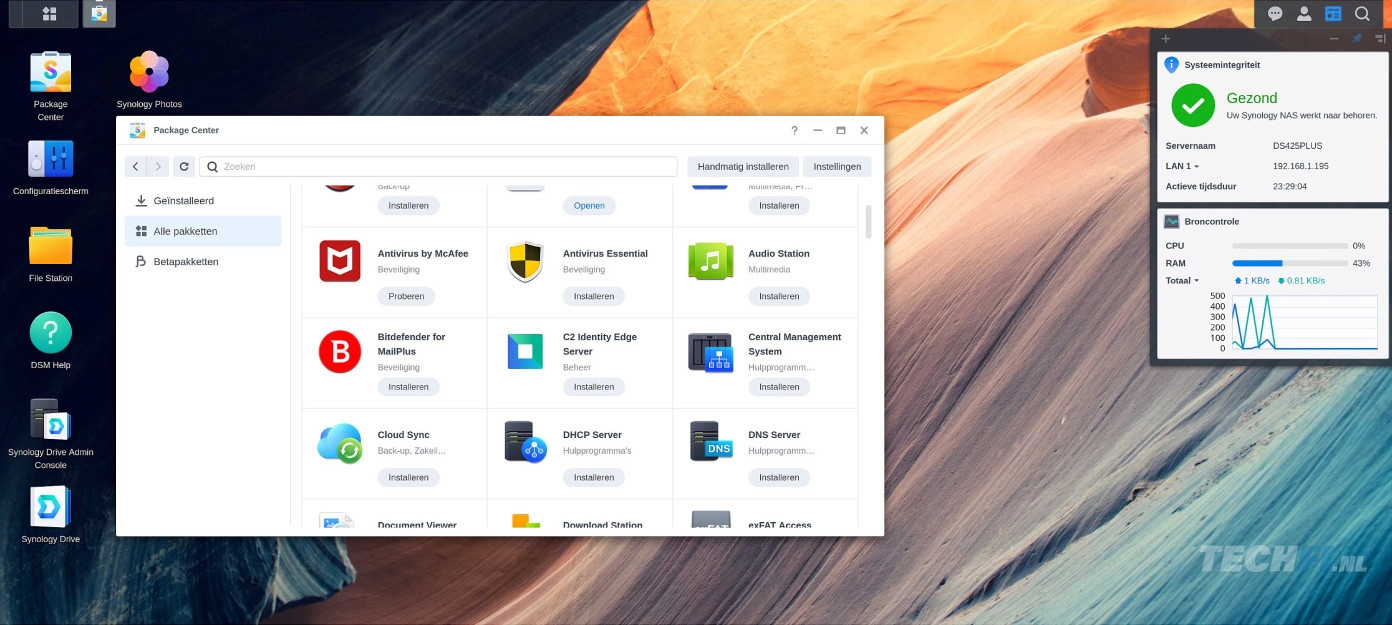Click the DHCP Server package icon
Screen dimensions: 1392x625
[x=525, y=442]
